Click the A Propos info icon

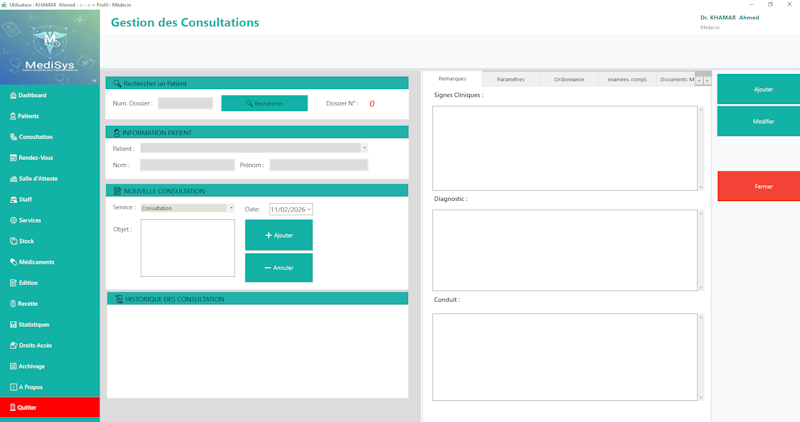13,387
